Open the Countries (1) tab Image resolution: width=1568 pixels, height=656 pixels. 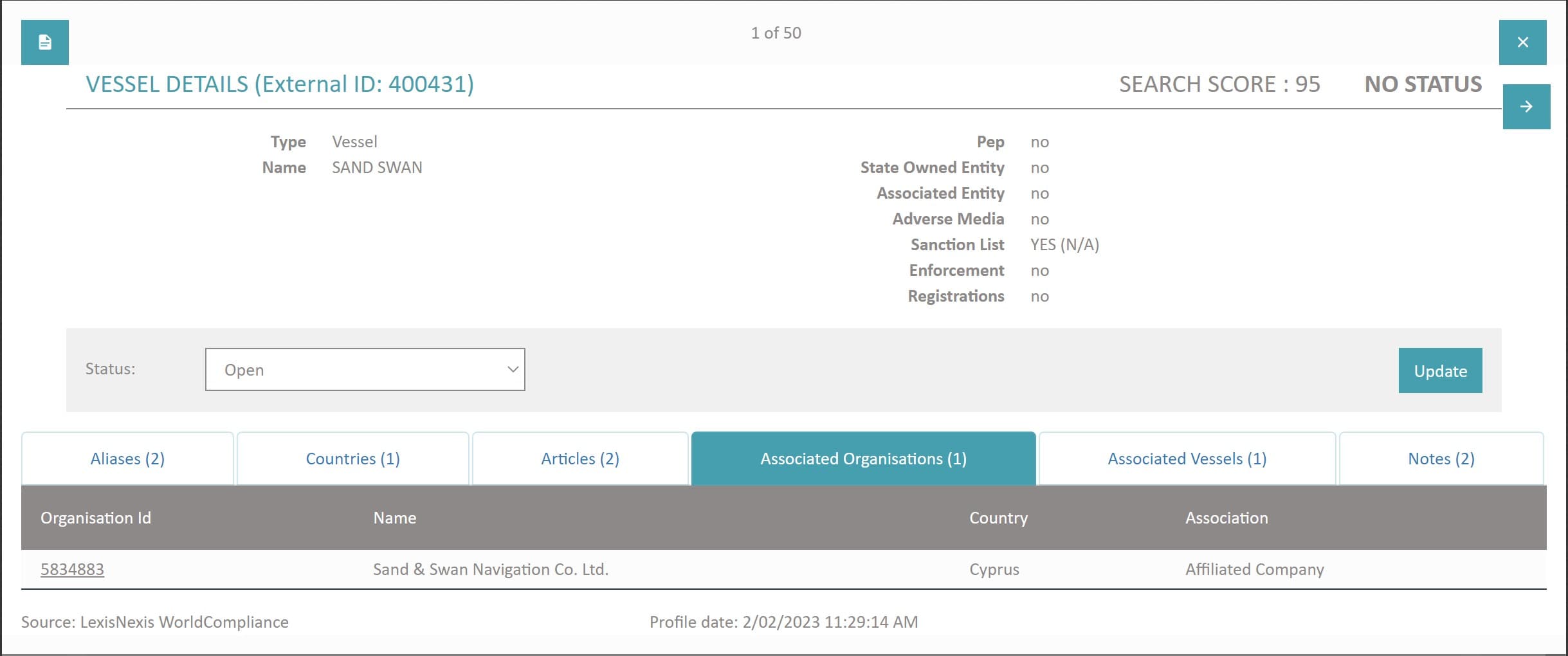pyautogui.click(x=352, y=459)
